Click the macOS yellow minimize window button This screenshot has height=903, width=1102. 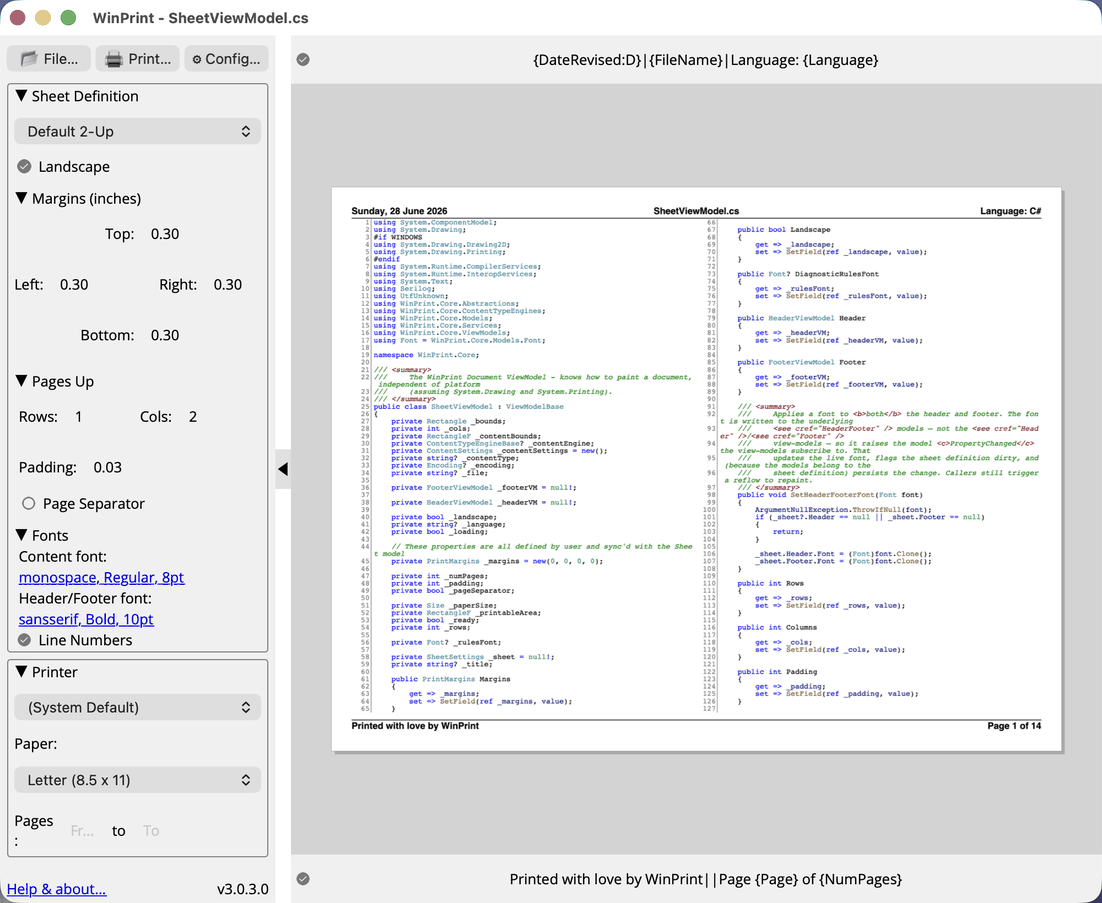point(43,18)
